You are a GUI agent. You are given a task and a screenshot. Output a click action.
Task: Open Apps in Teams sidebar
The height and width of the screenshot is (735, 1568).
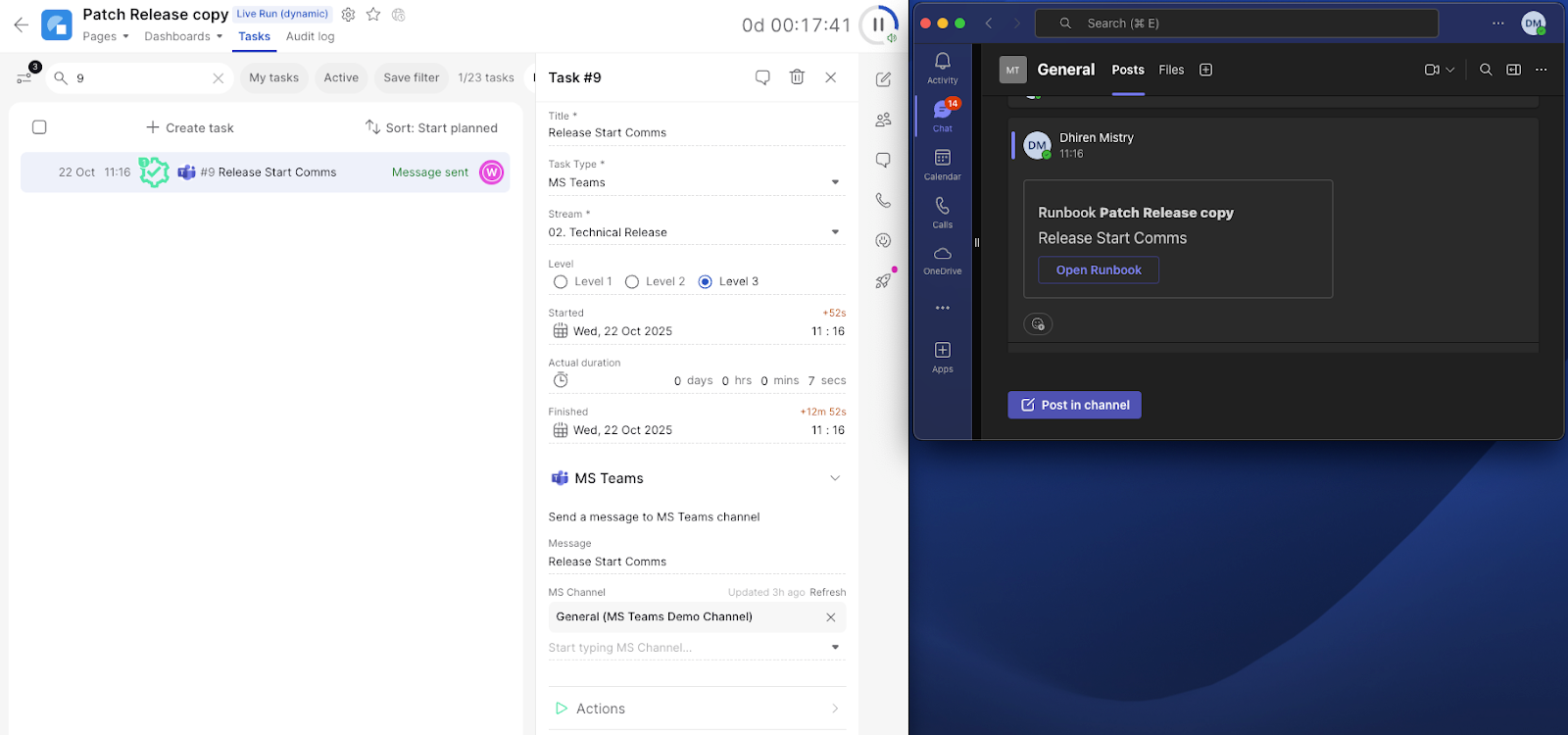[943, 357]
